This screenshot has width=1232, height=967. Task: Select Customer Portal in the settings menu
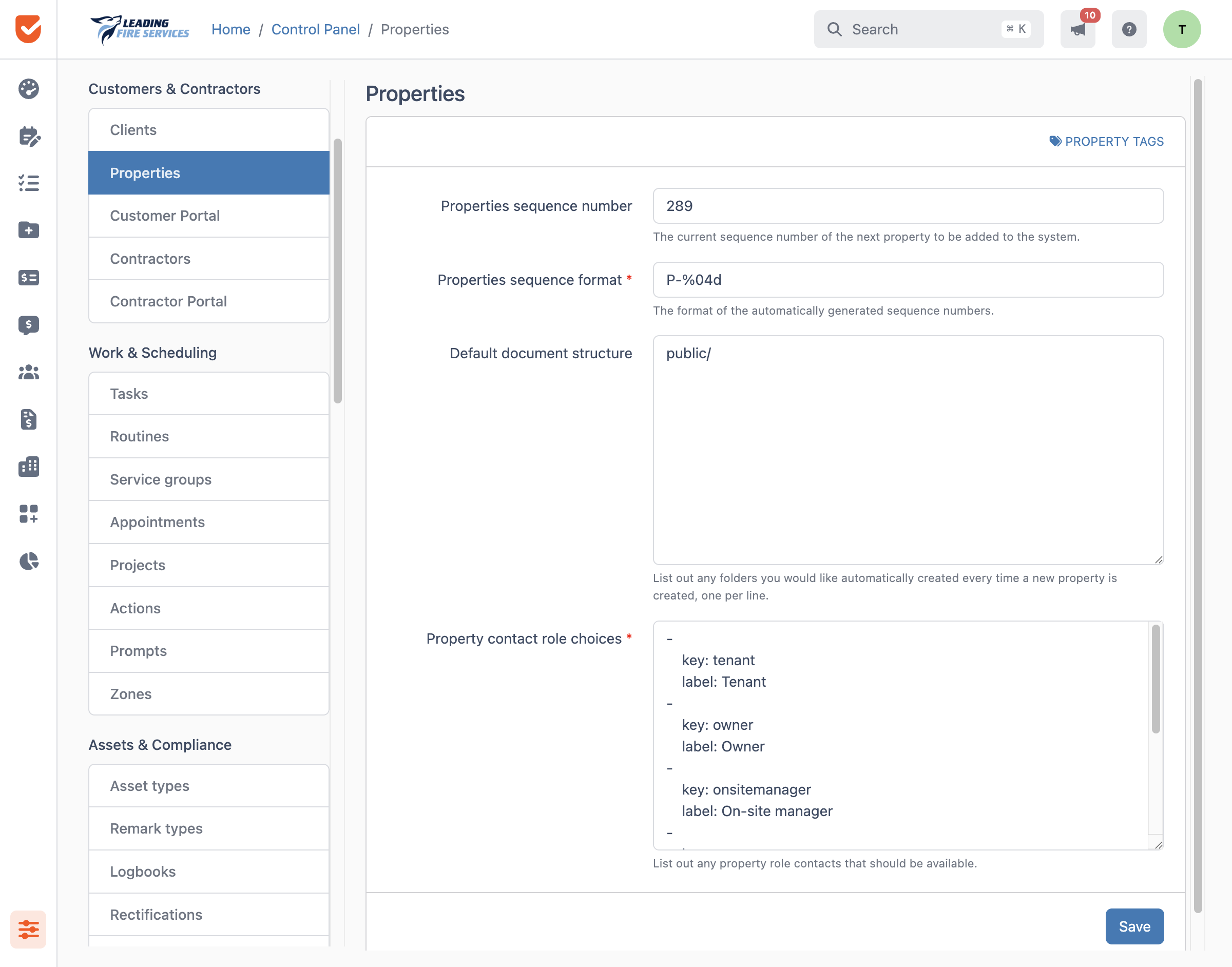point(208,216)
